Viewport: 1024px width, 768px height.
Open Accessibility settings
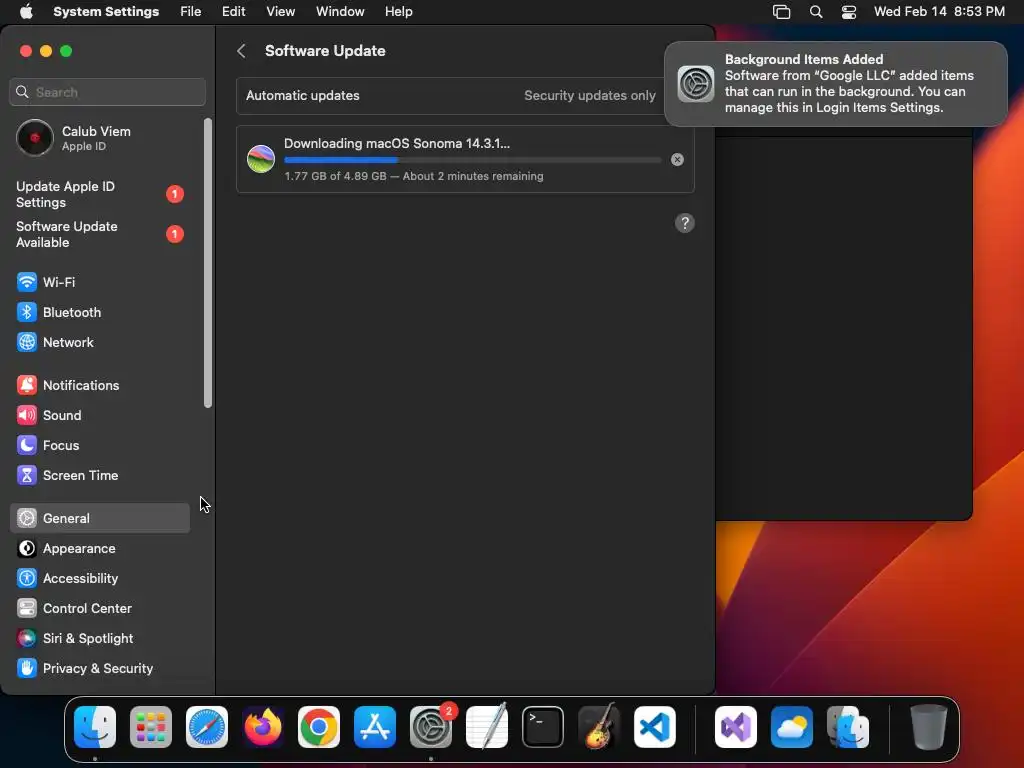[x=100, y=579]
